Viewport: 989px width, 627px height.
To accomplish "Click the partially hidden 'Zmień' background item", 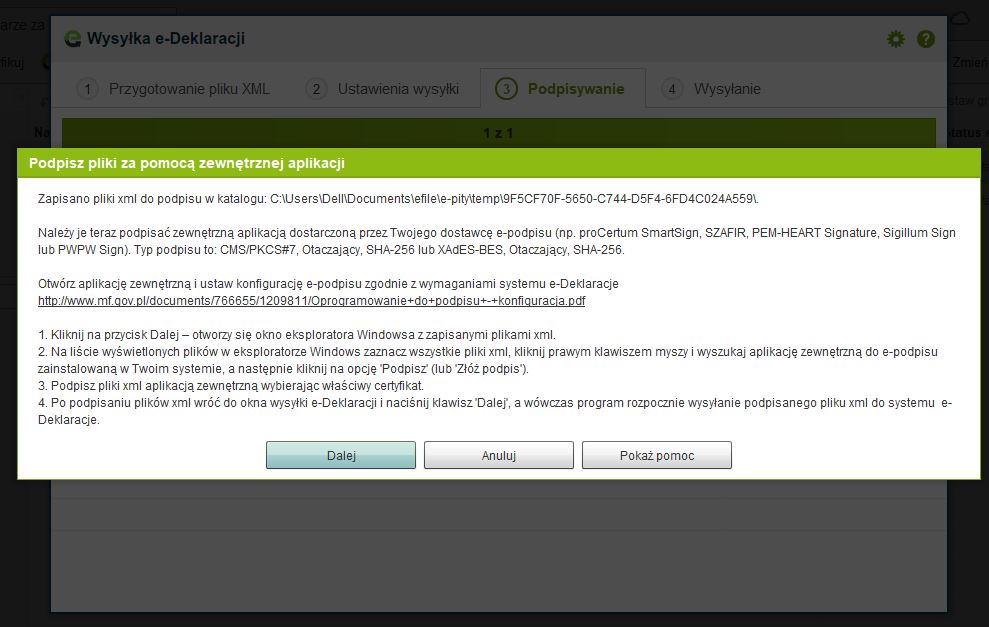I will [x=968, y=62].
